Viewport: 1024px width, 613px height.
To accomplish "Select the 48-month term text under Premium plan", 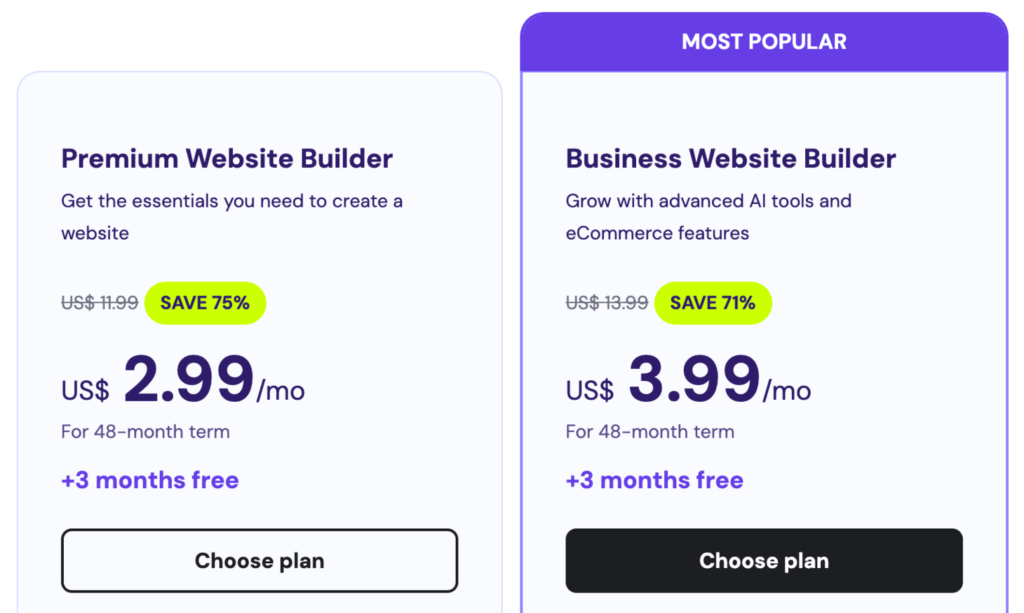I will point(145,432).
